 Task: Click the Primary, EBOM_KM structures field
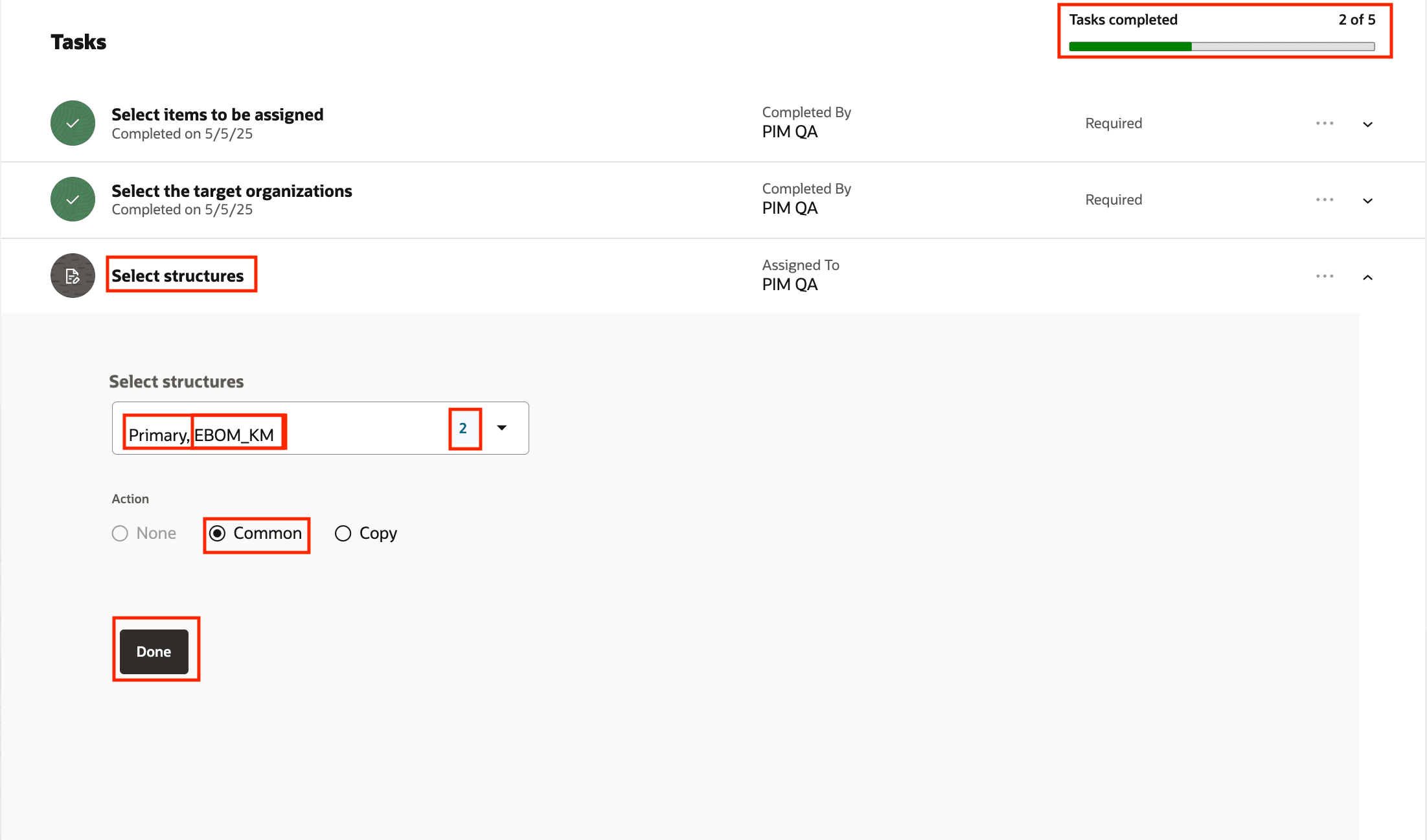(x=321, y=428)
